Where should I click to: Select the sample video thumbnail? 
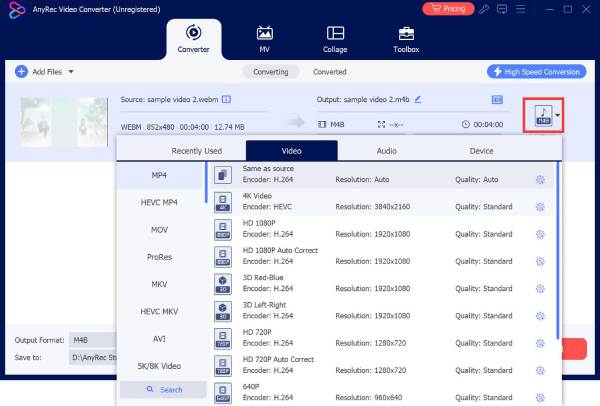64,122
